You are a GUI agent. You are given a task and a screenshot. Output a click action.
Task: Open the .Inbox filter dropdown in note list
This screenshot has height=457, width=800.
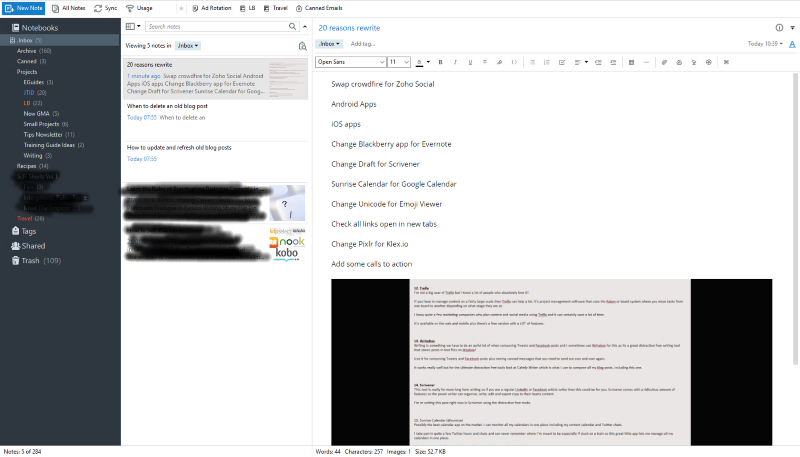[x=188, y=46]
